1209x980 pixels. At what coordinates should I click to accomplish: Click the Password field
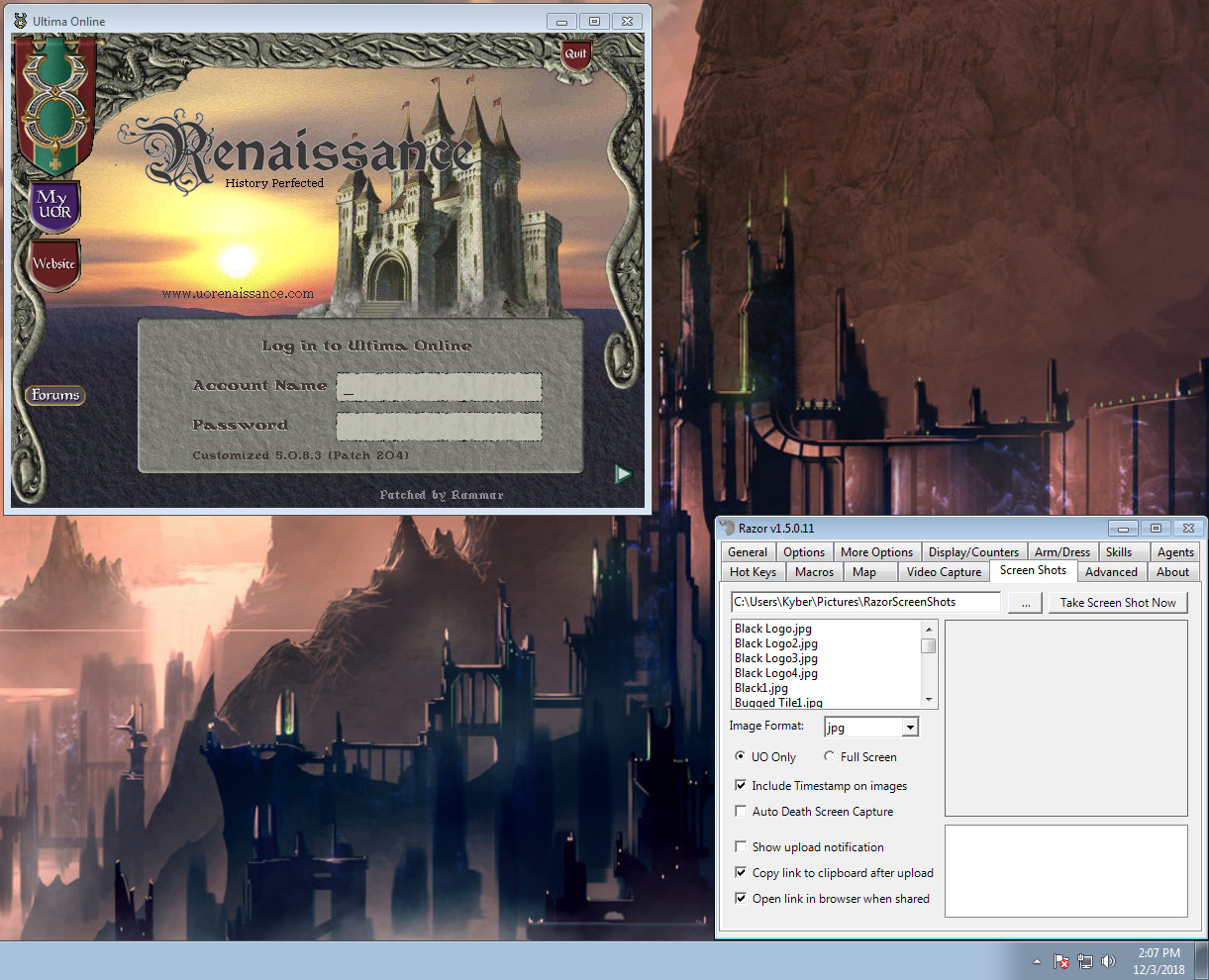[x=439, y=427]
